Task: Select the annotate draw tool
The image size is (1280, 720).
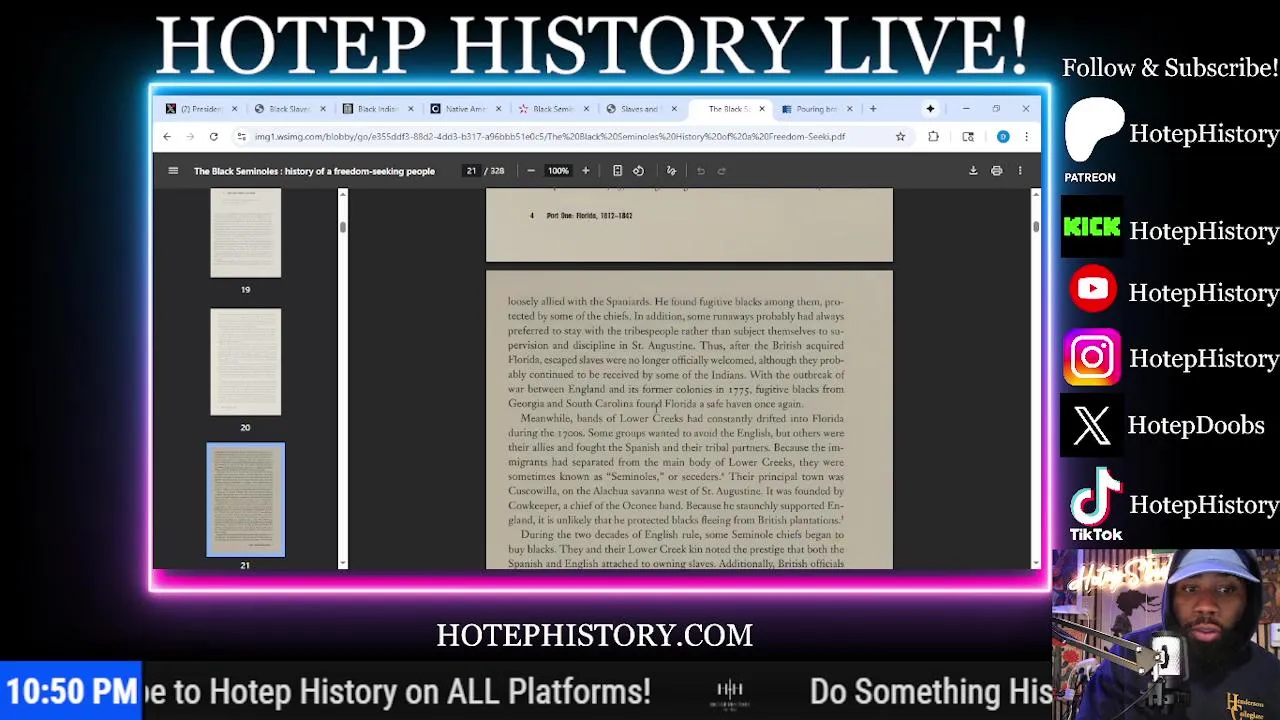Action: (x=671, y=171)
